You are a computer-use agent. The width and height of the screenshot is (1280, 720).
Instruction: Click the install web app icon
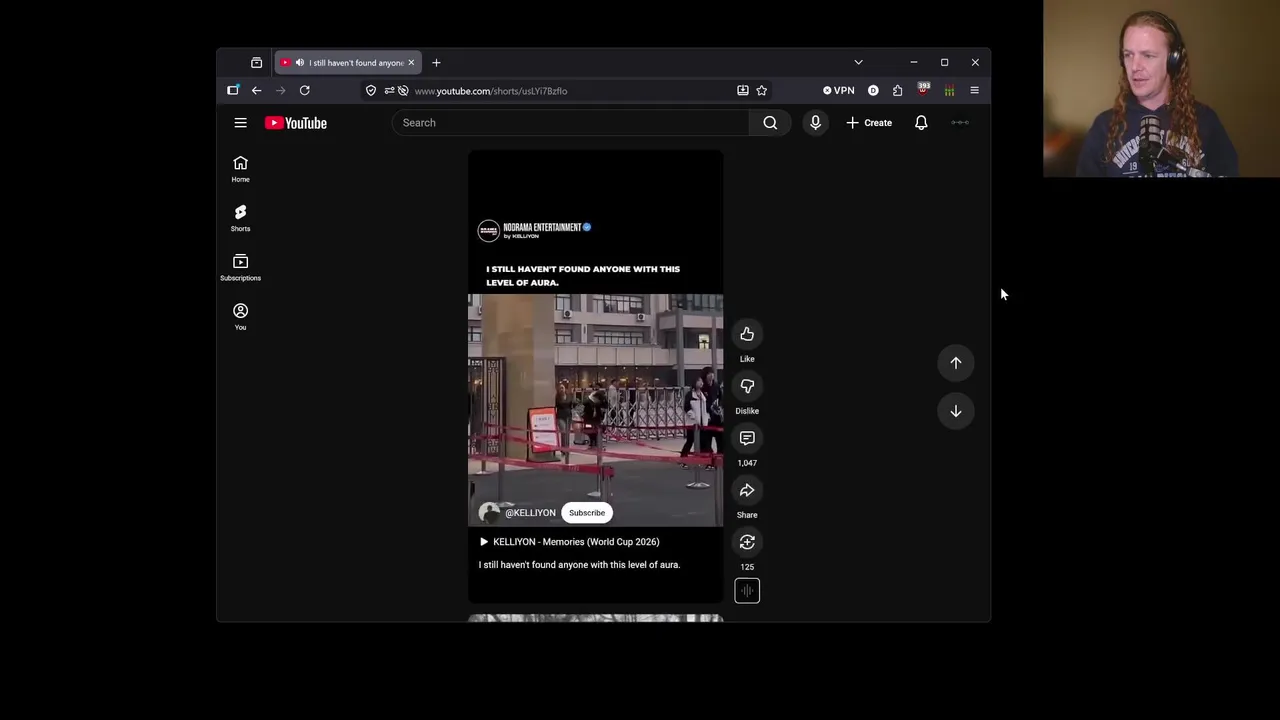tap(743, 91)
